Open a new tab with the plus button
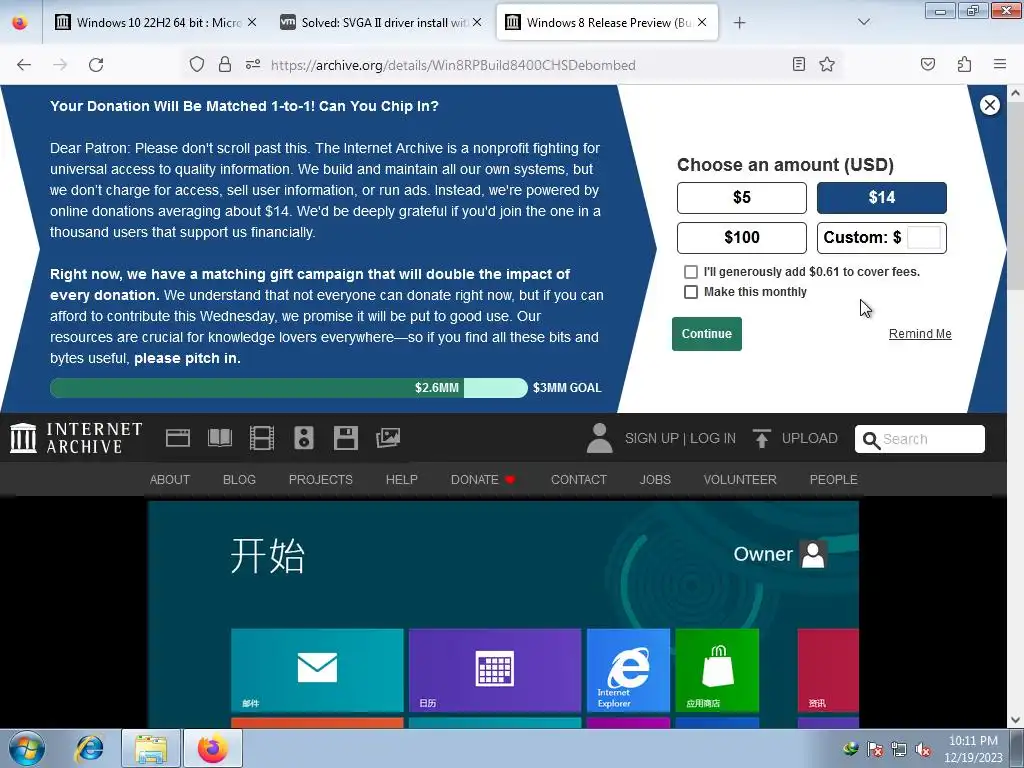This screenshot has width=1024, height=768. [739, 23]
